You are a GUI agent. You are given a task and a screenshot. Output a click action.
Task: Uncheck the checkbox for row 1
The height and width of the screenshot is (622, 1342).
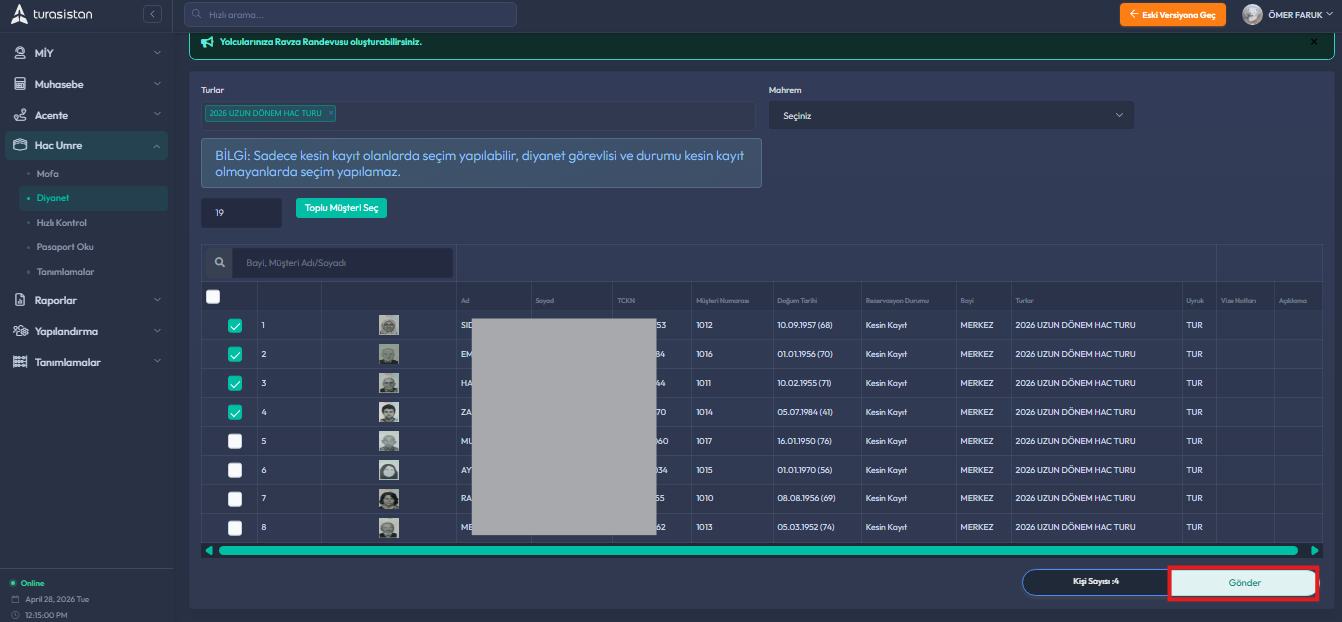click(235, 326)
